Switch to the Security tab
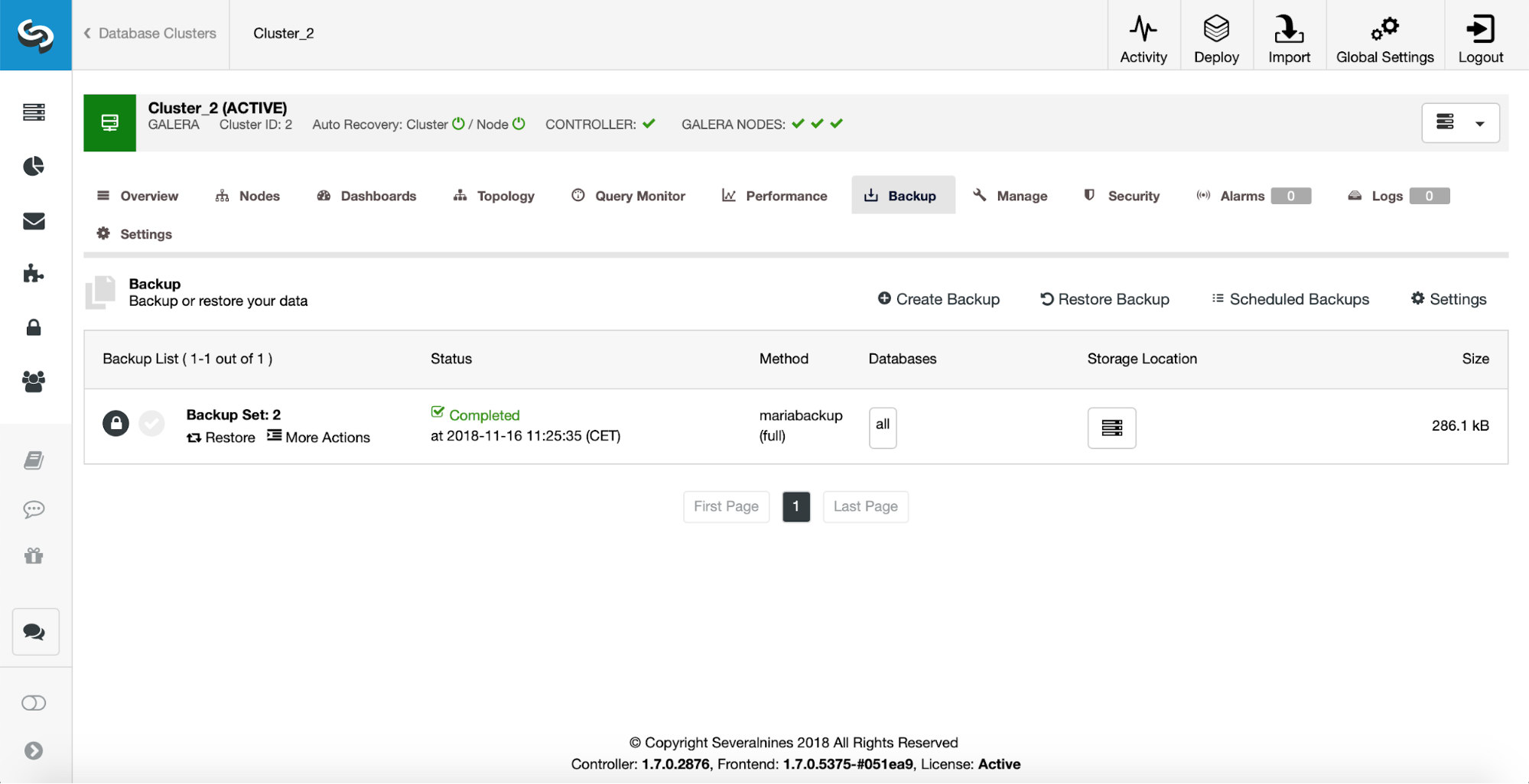This screenshot has height=784, width=1529. point(1121,196)
